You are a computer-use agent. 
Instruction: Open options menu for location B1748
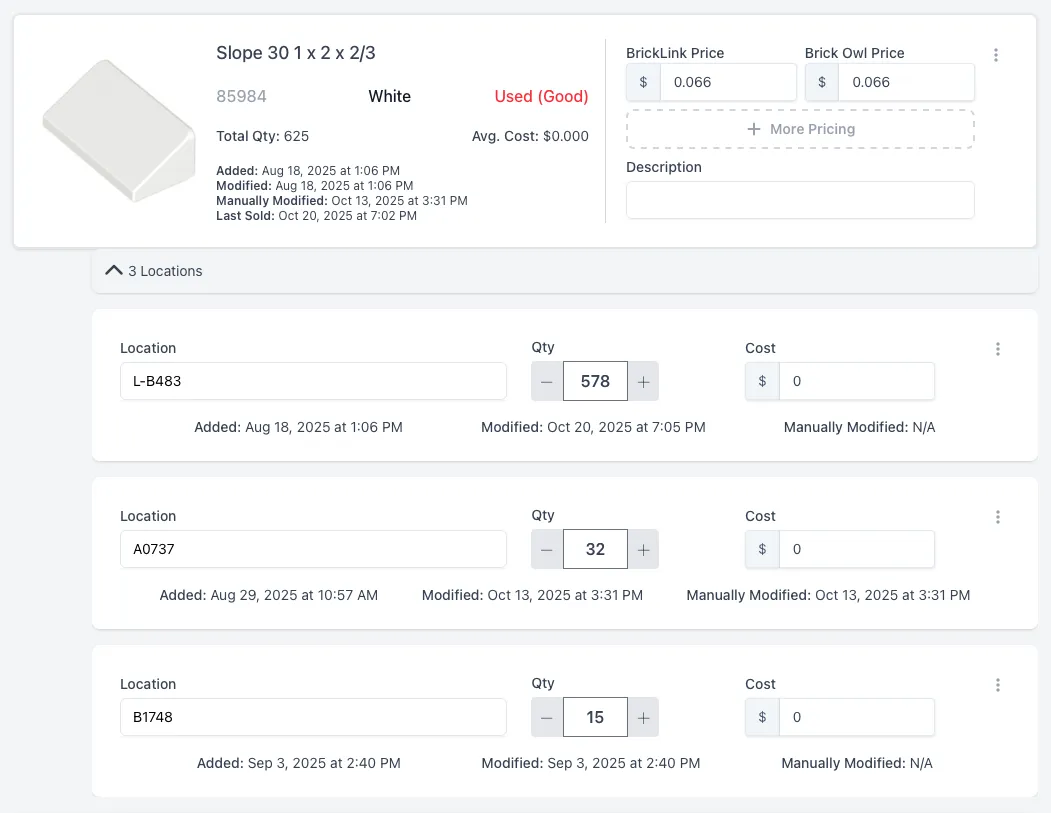[x=998, y=685]
